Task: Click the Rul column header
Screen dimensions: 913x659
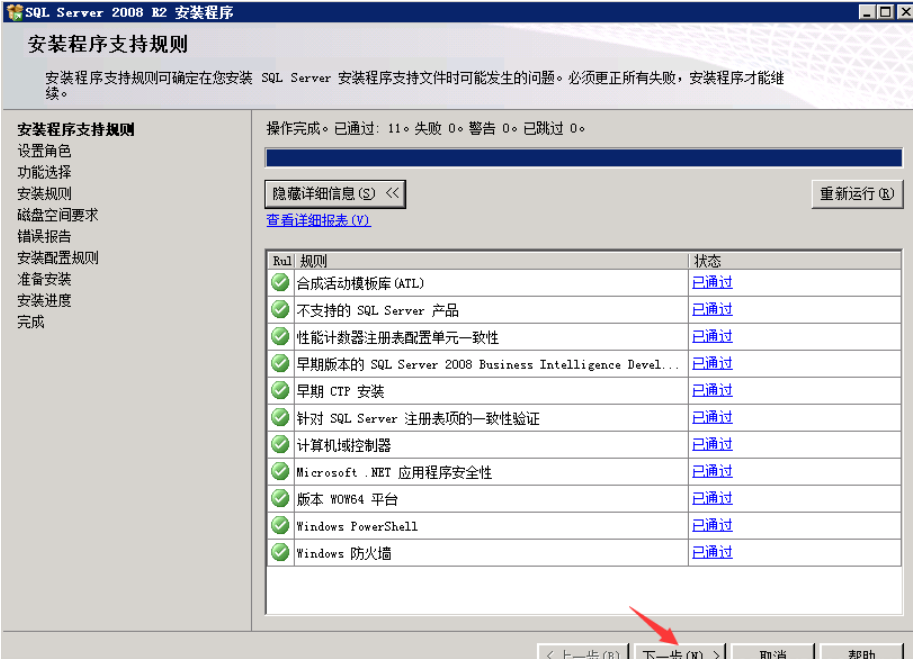Action: pyautogui.click(x=282, y=261)
